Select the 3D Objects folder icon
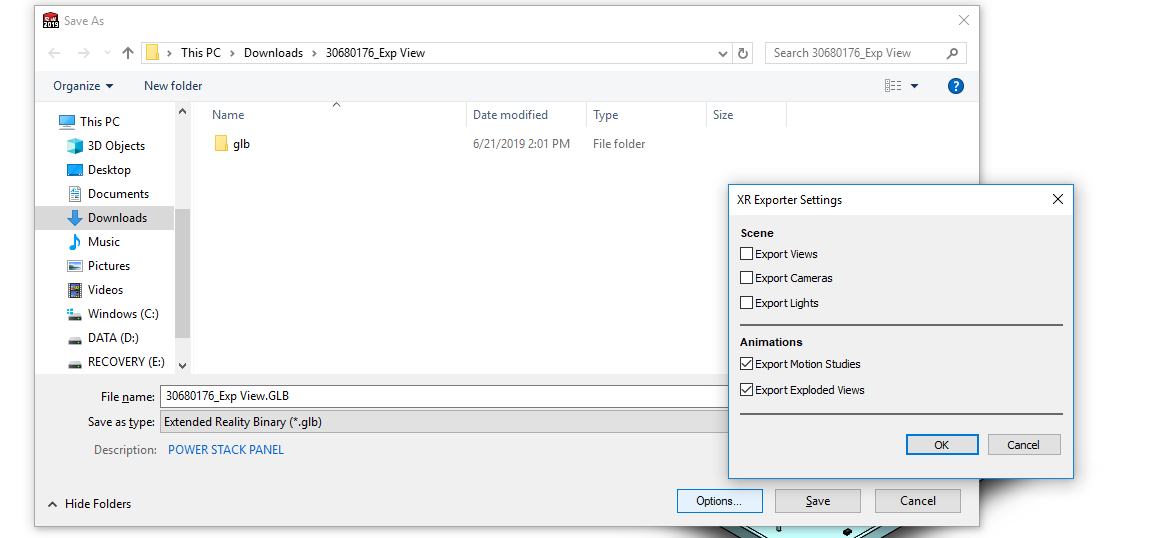 tap(75, 146)
